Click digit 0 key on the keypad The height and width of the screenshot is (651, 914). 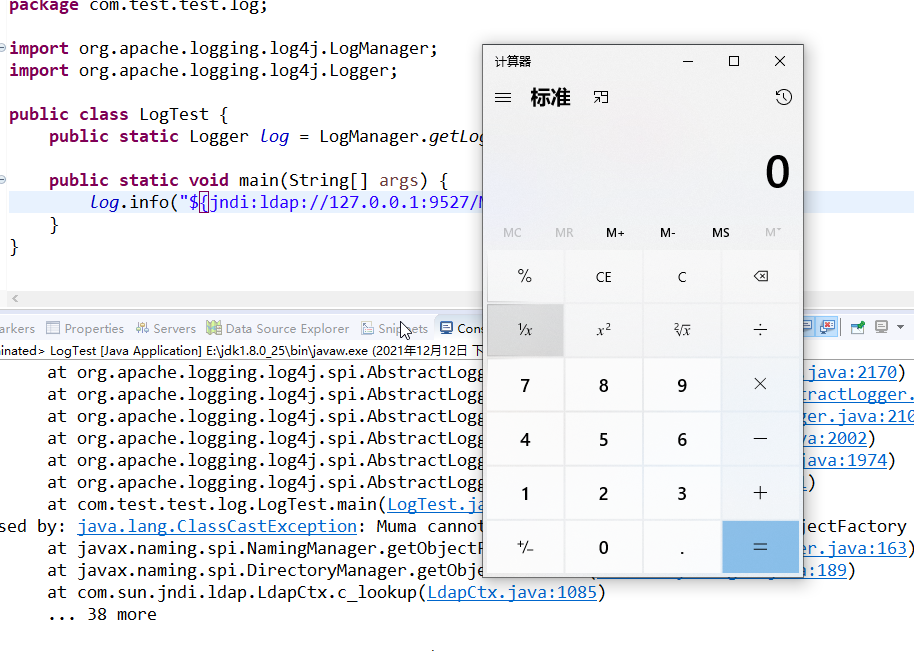(x=603, y=547)
